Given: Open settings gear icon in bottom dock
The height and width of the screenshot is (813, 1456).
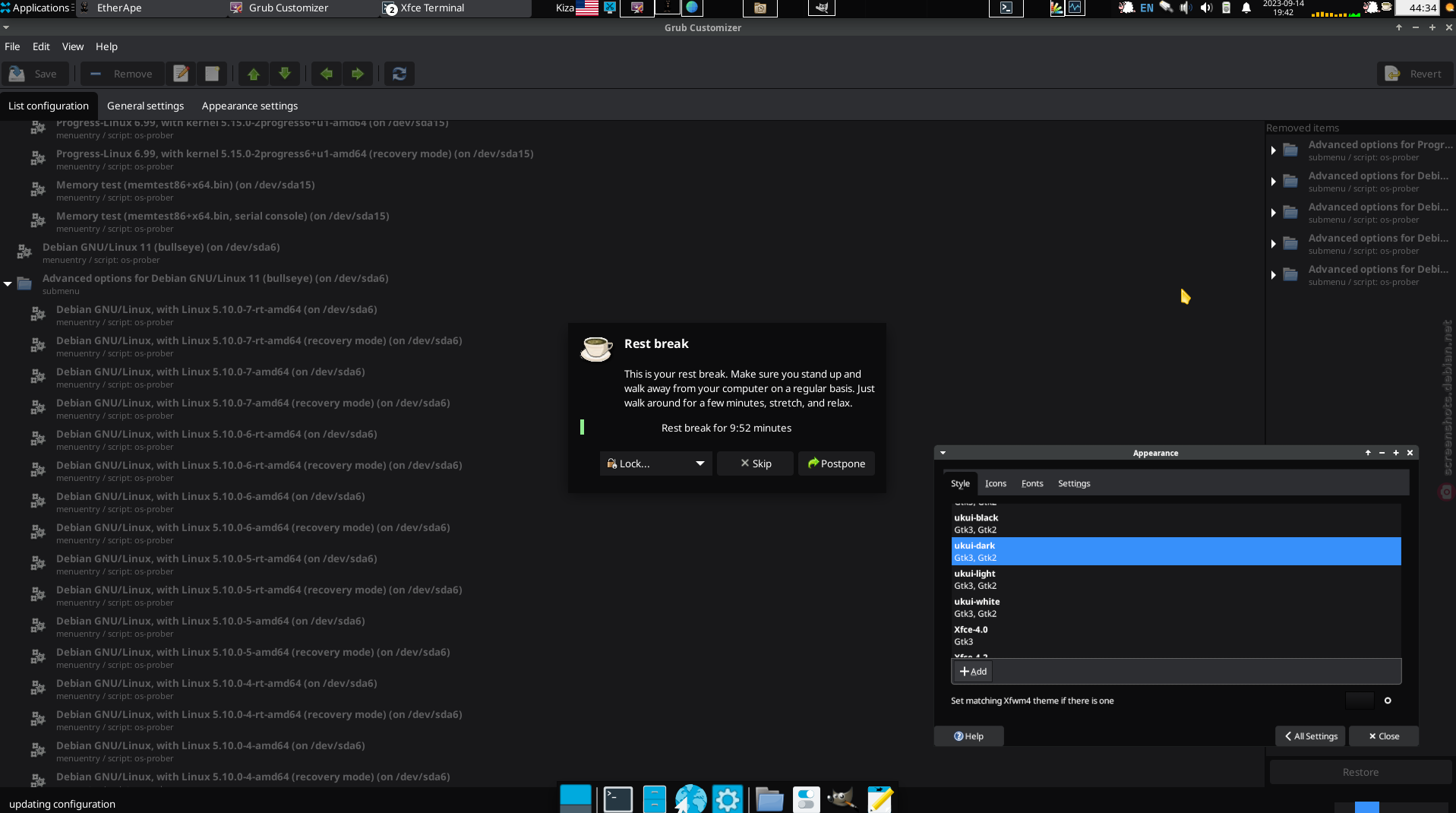Looking at the screenshot, I should pos(728,799).
